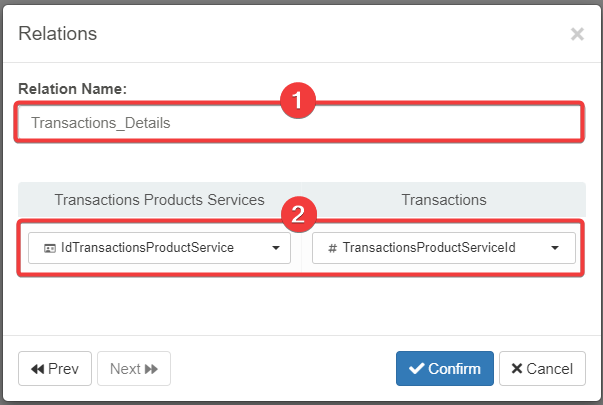Confirm the relation settings
603x405 pixels.
tap(444, 368)
